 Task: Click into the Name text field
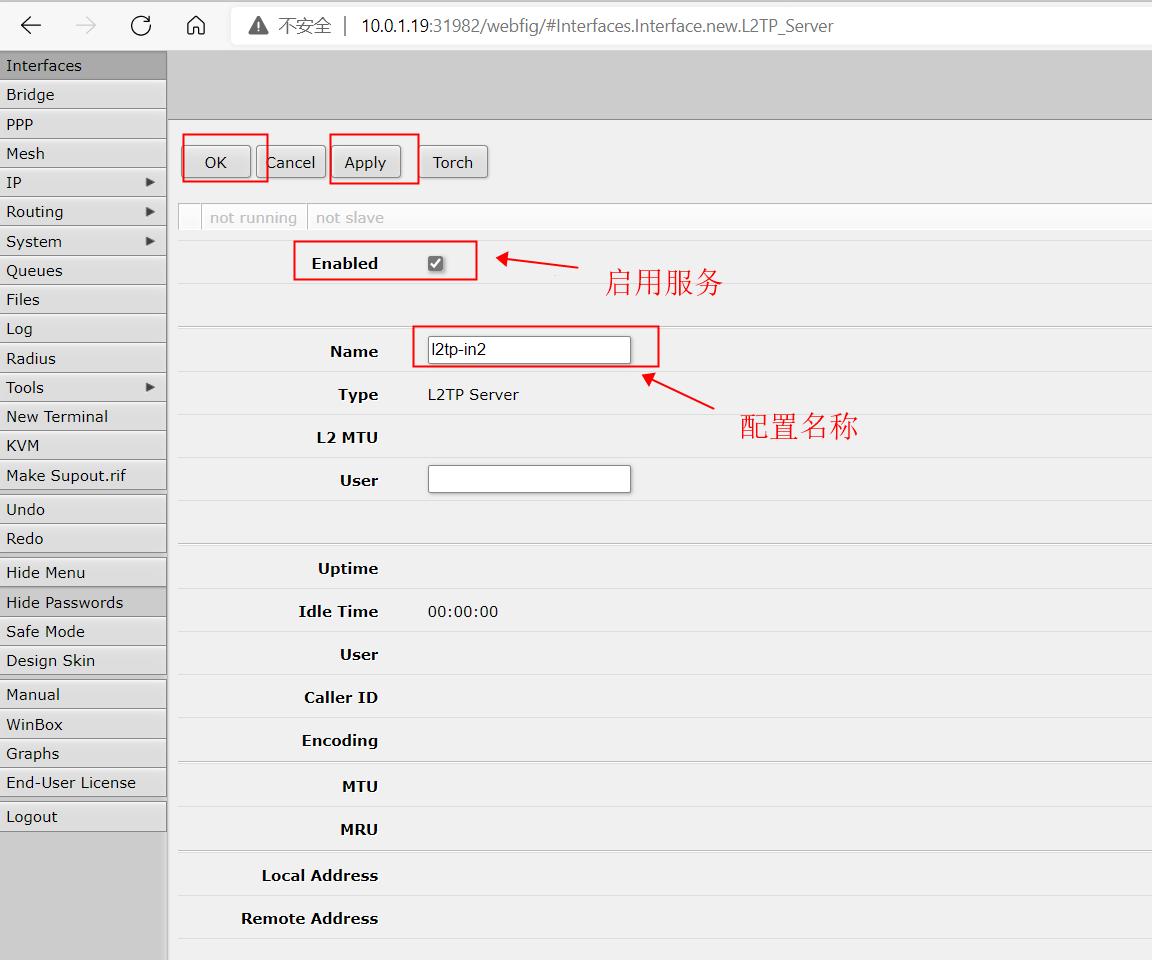(529, 350)
